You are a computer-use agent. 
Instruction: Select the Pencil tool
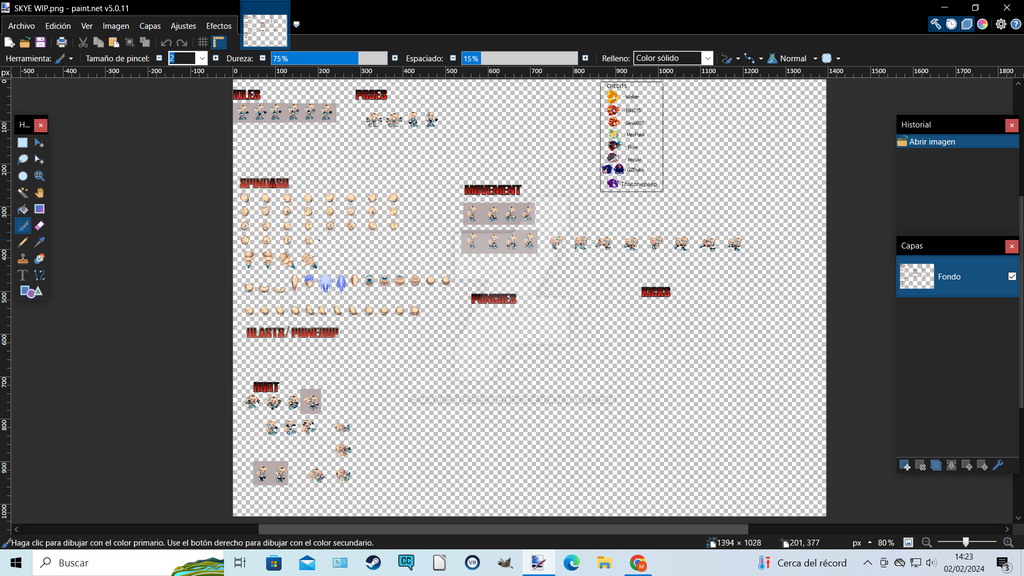click(23, 242)
